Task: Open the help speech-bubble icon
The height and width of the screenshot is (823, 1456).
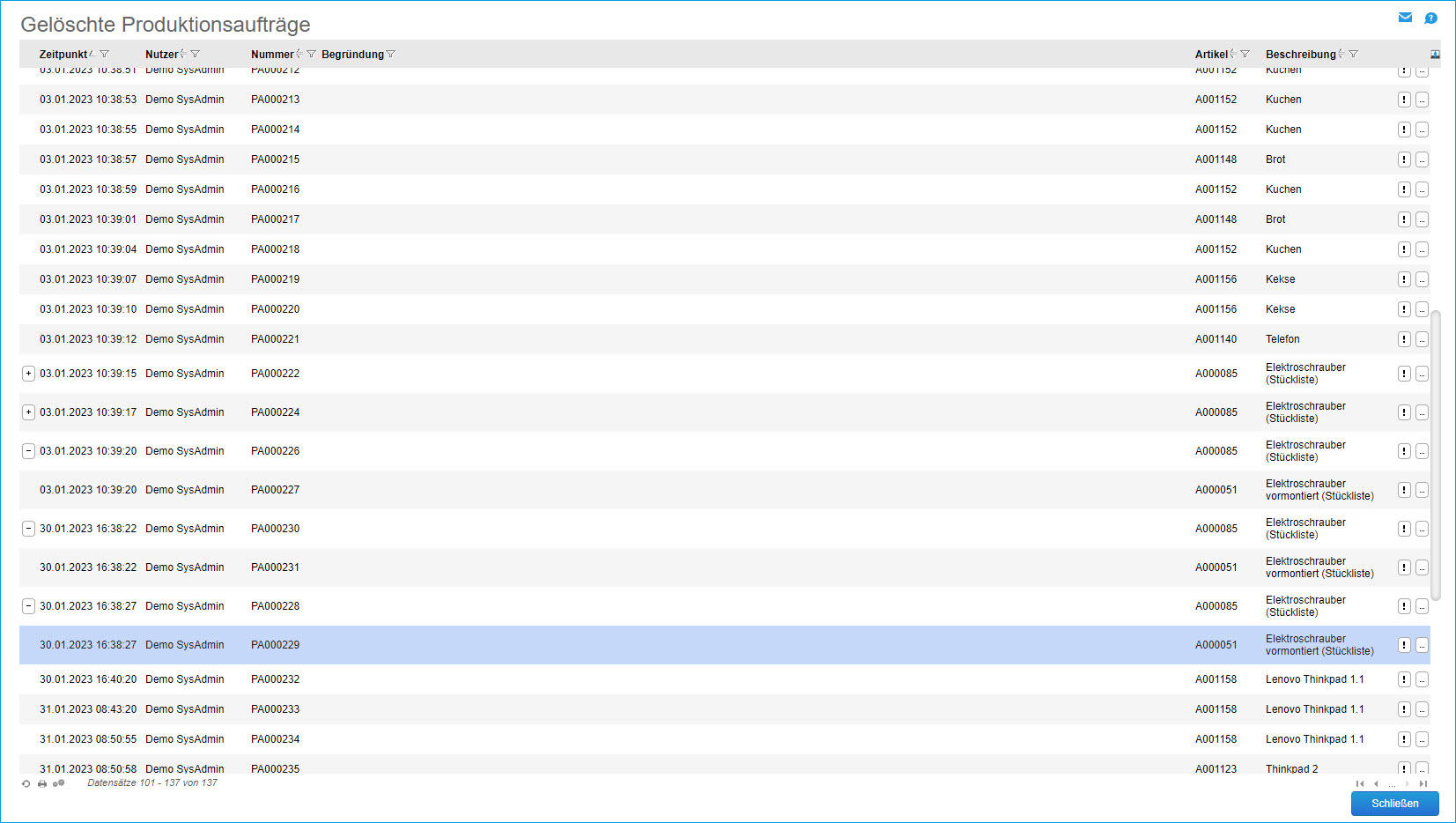Action: coord(1430,18)
